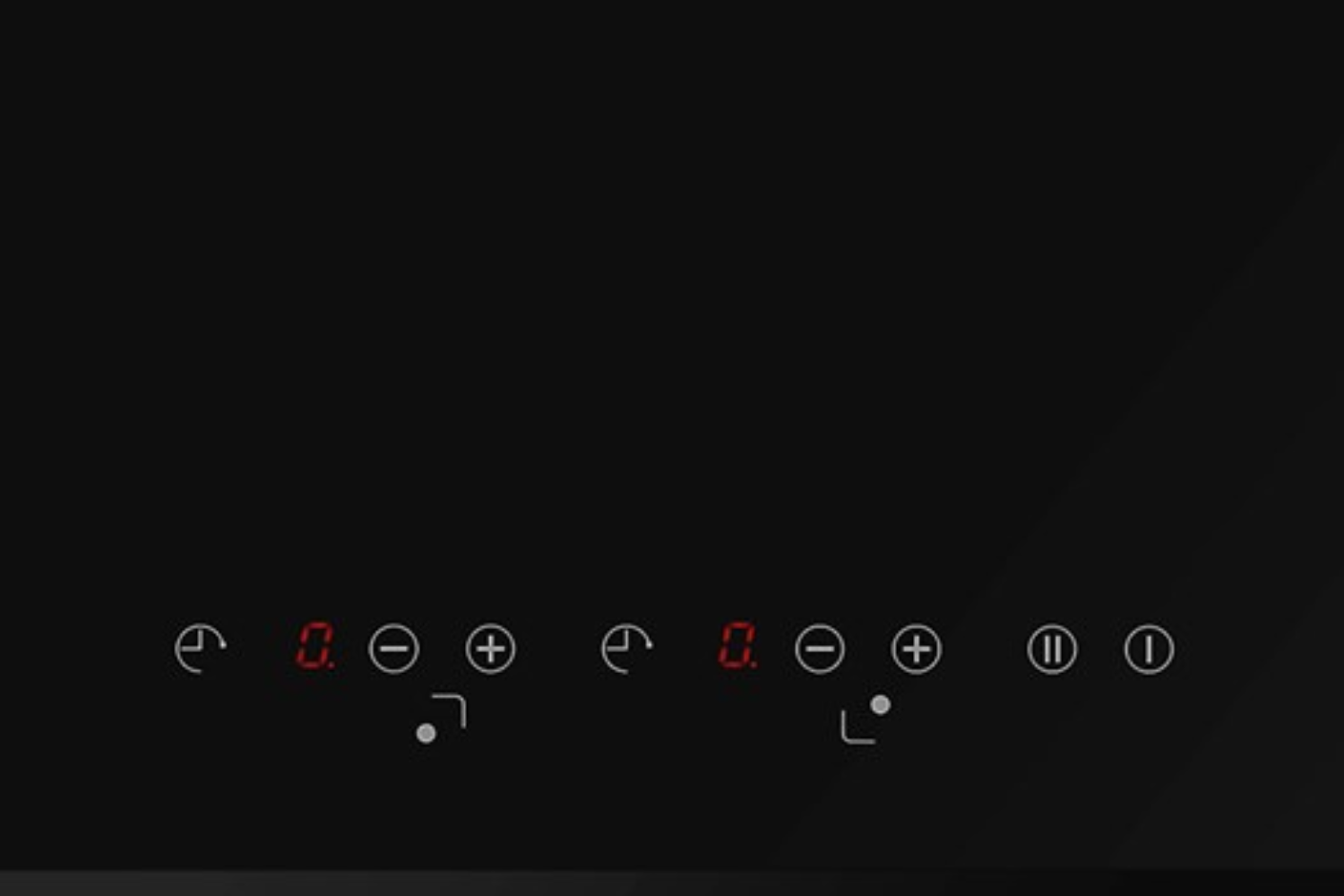Decrease left zone heat with minus button

[x=393, y=649]
